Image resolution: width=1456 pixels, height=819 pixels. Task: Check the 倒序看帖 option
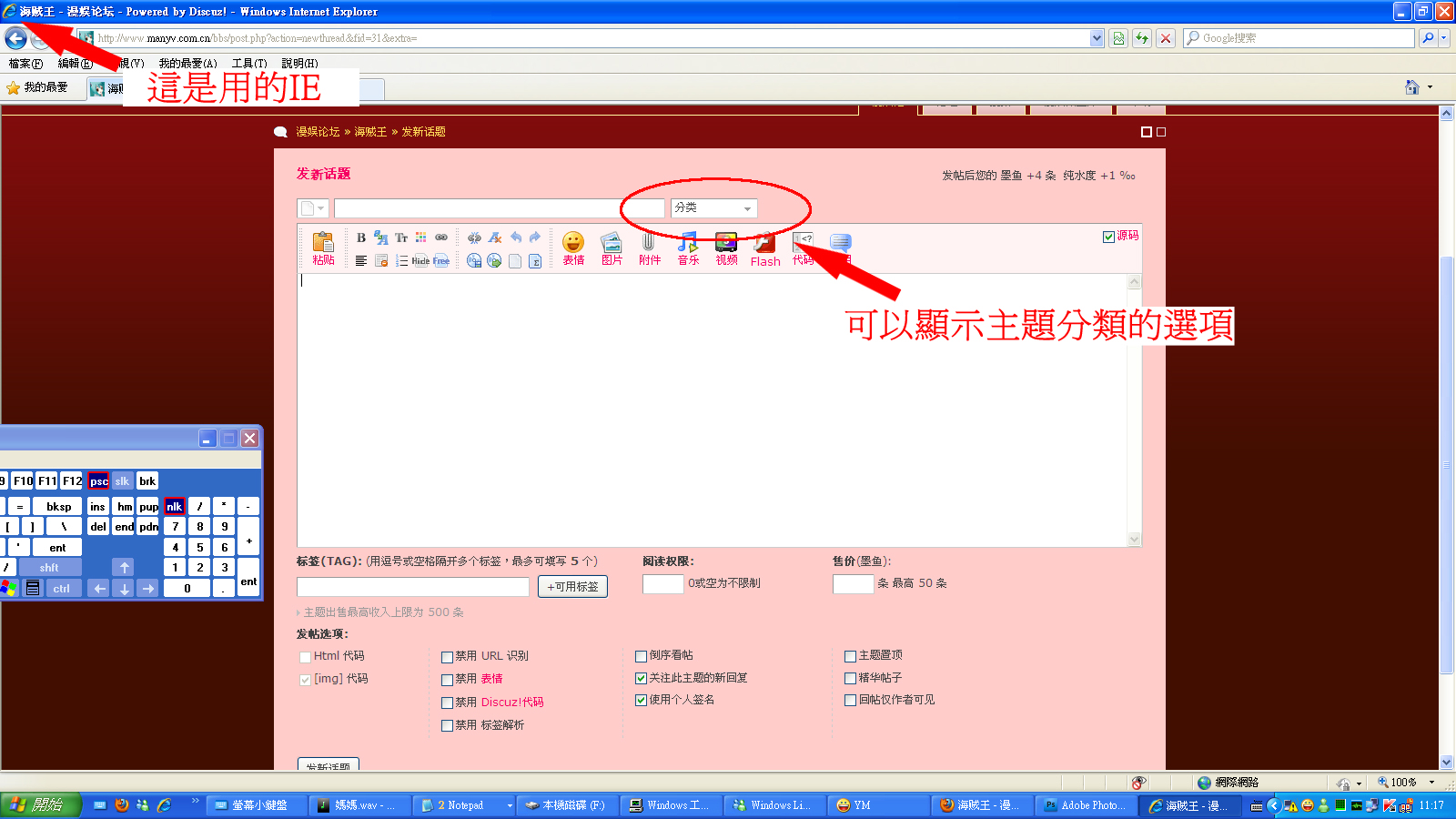641,656
